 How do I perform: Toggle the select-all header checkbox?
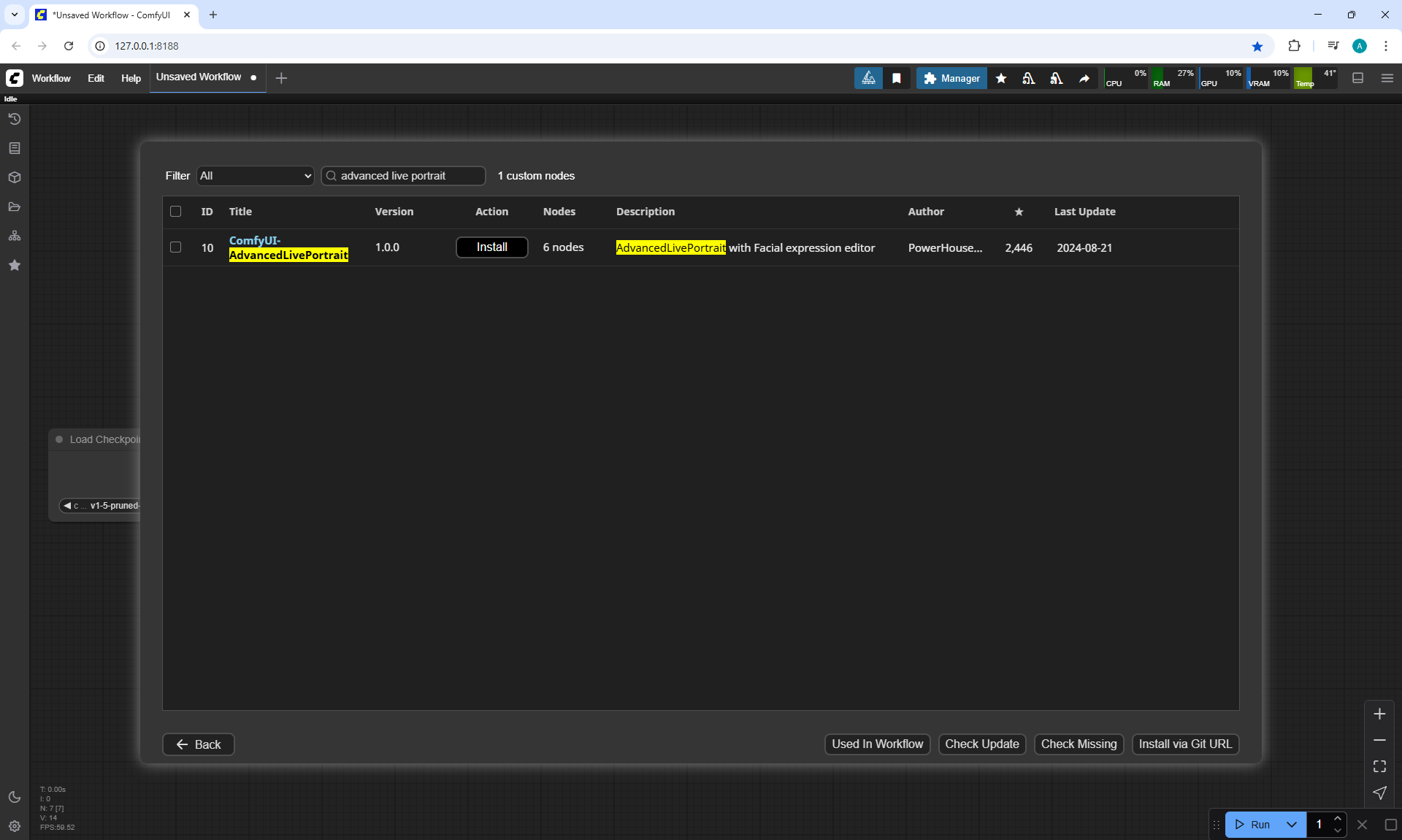click(x=175, y=212)
